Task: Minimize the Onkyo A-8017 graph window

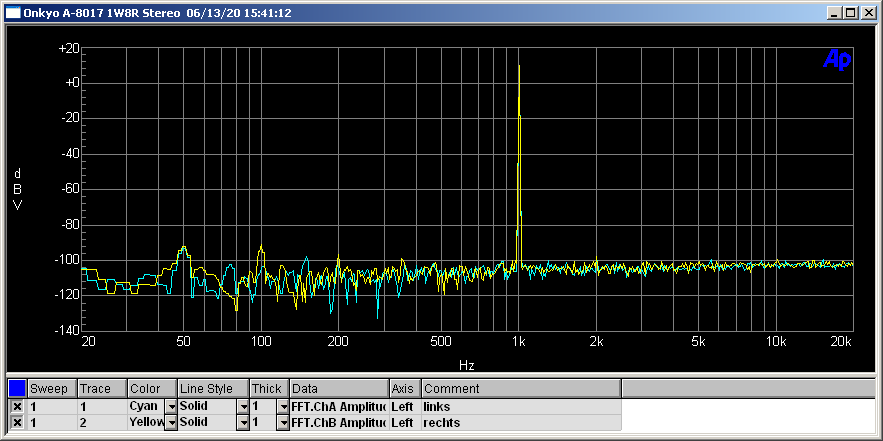Action: [x=836, y=13]
